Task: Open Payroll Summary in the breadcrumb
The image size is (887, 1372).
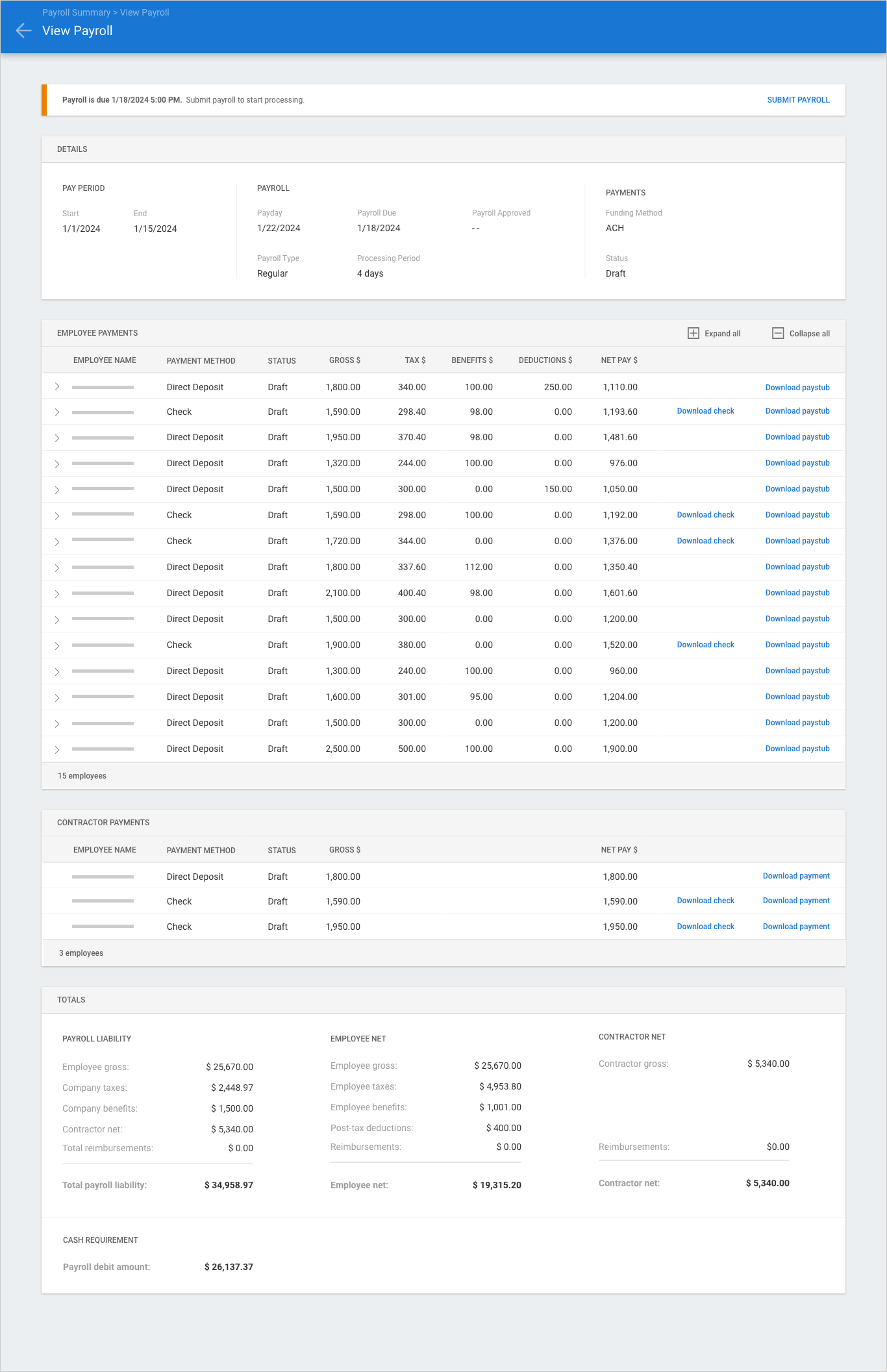Action: tap(76, 12)
